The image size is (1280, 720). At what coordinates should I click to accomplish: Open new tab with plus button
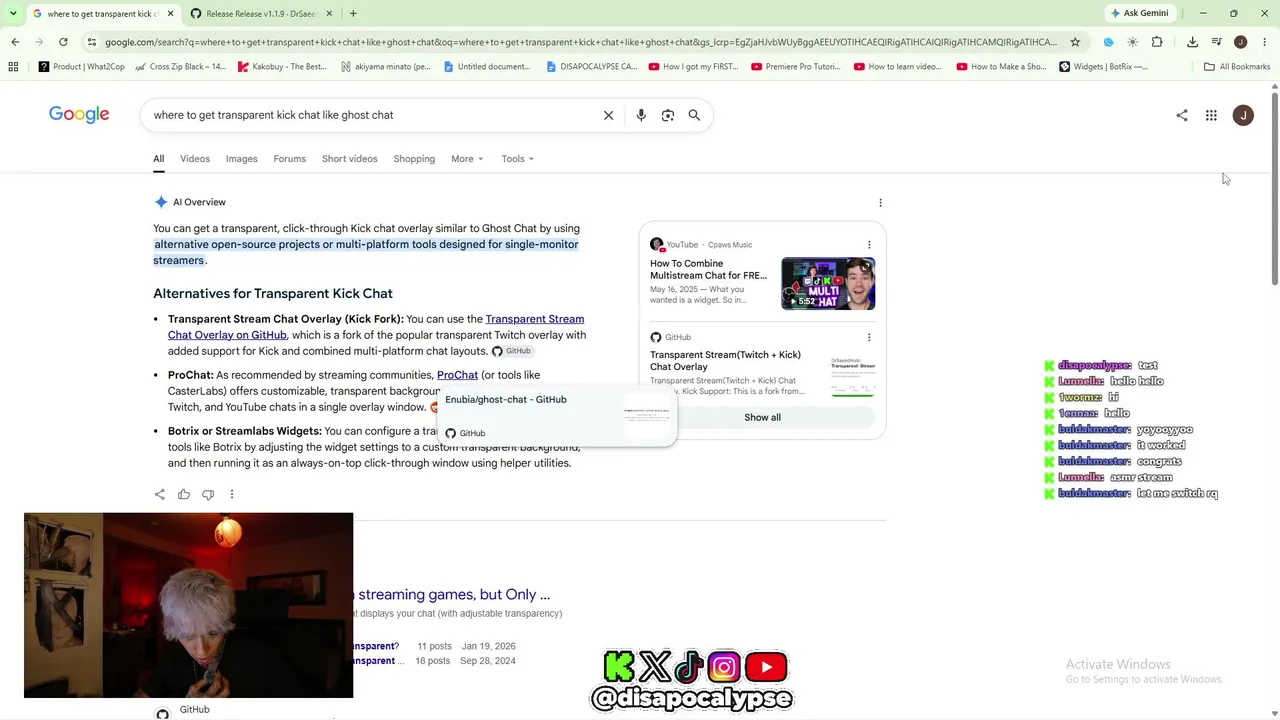point(353,13)
